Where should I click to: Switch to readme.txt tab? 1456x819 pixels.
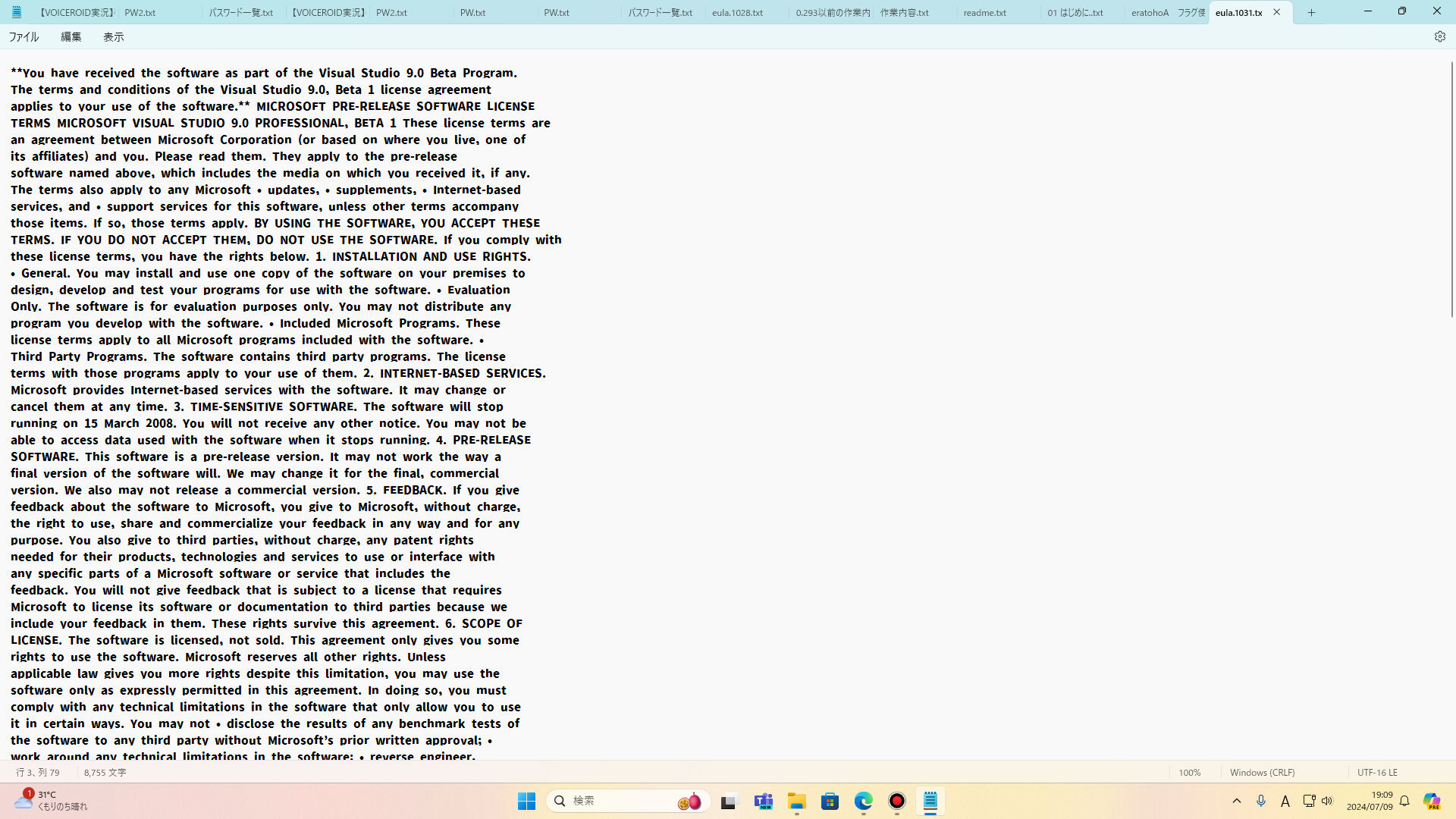click(984, 12)
